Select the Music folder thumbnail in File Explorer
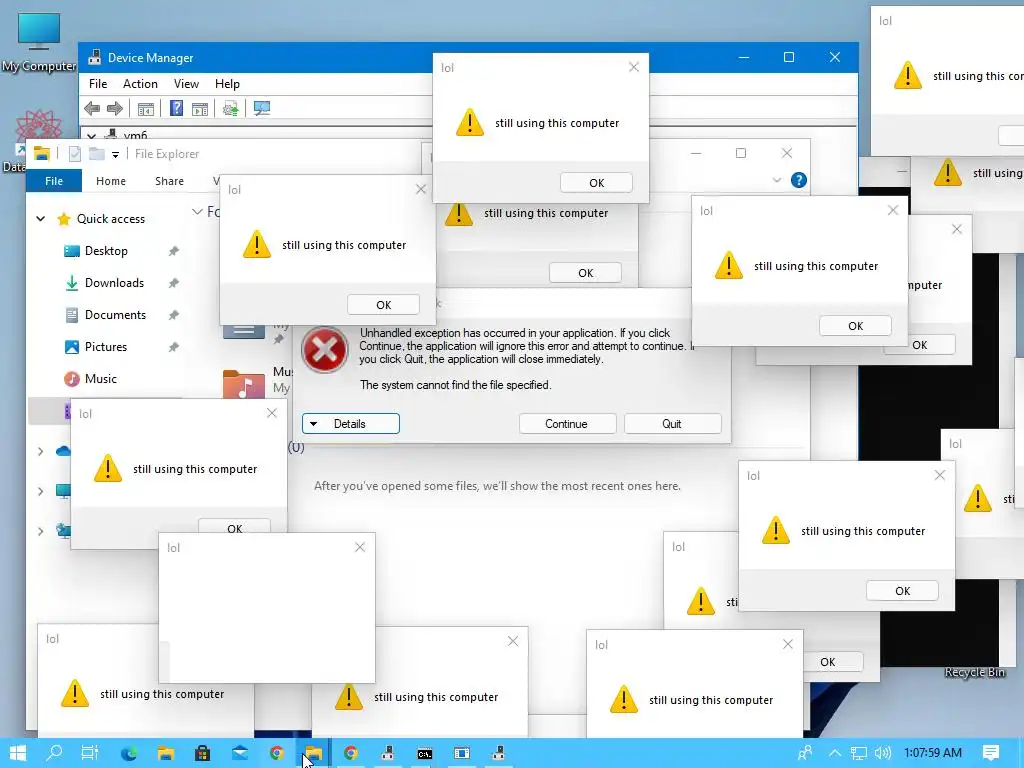Image resolution: width=1024 pixels, height=768 pixels. pos(243,384)
